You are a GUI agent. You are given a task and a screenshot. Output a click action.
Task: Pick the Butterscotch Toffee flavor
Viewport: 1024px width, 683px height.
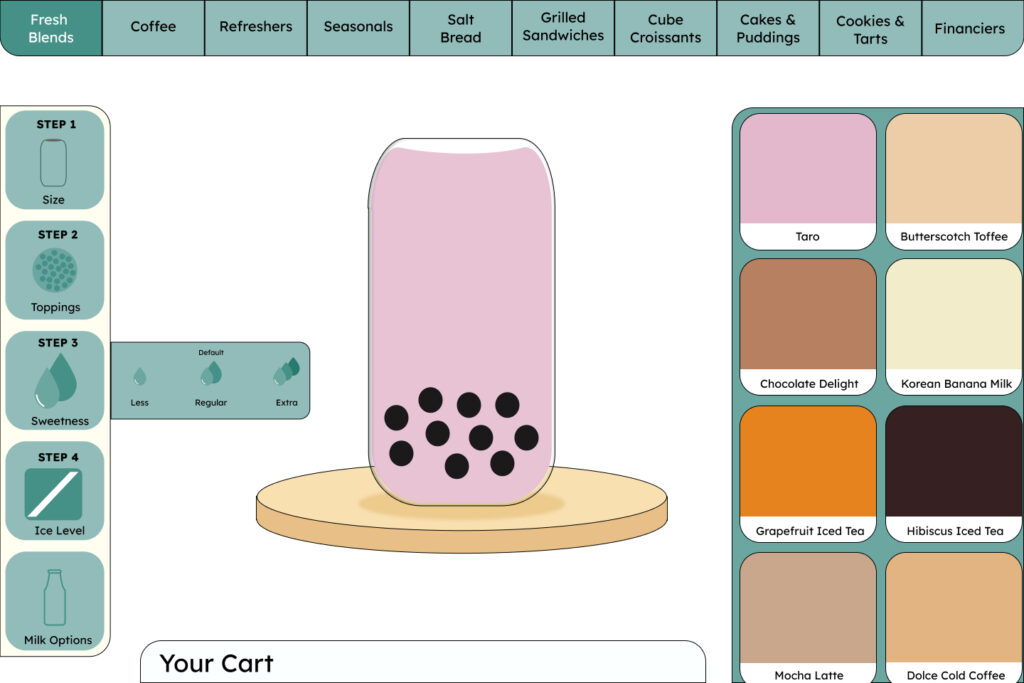tap(954, 181)
